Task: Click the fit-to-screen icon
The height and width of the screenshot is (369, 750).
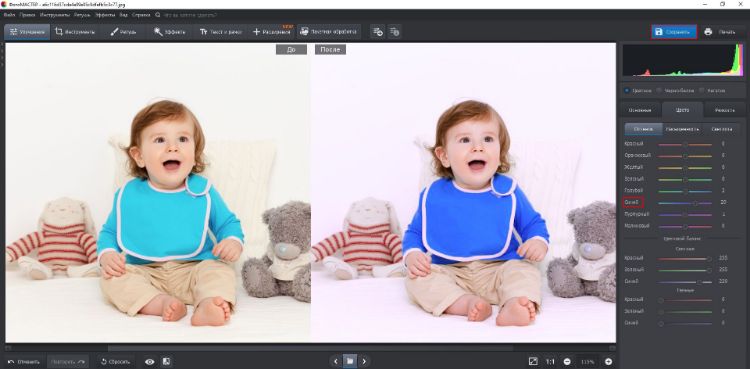Action: point(533,362)
